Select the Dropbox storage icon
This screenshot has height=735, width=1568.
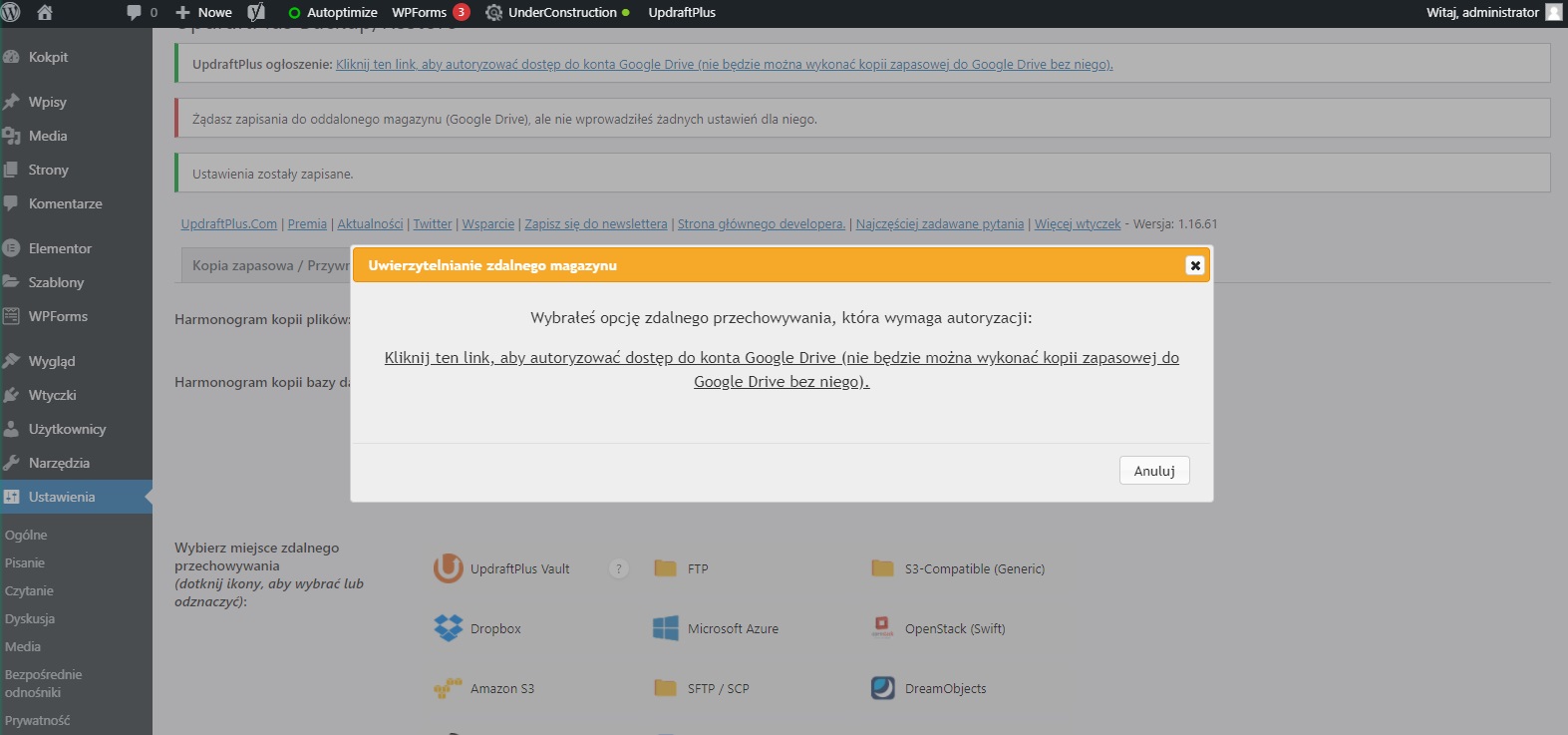[449, 628]
